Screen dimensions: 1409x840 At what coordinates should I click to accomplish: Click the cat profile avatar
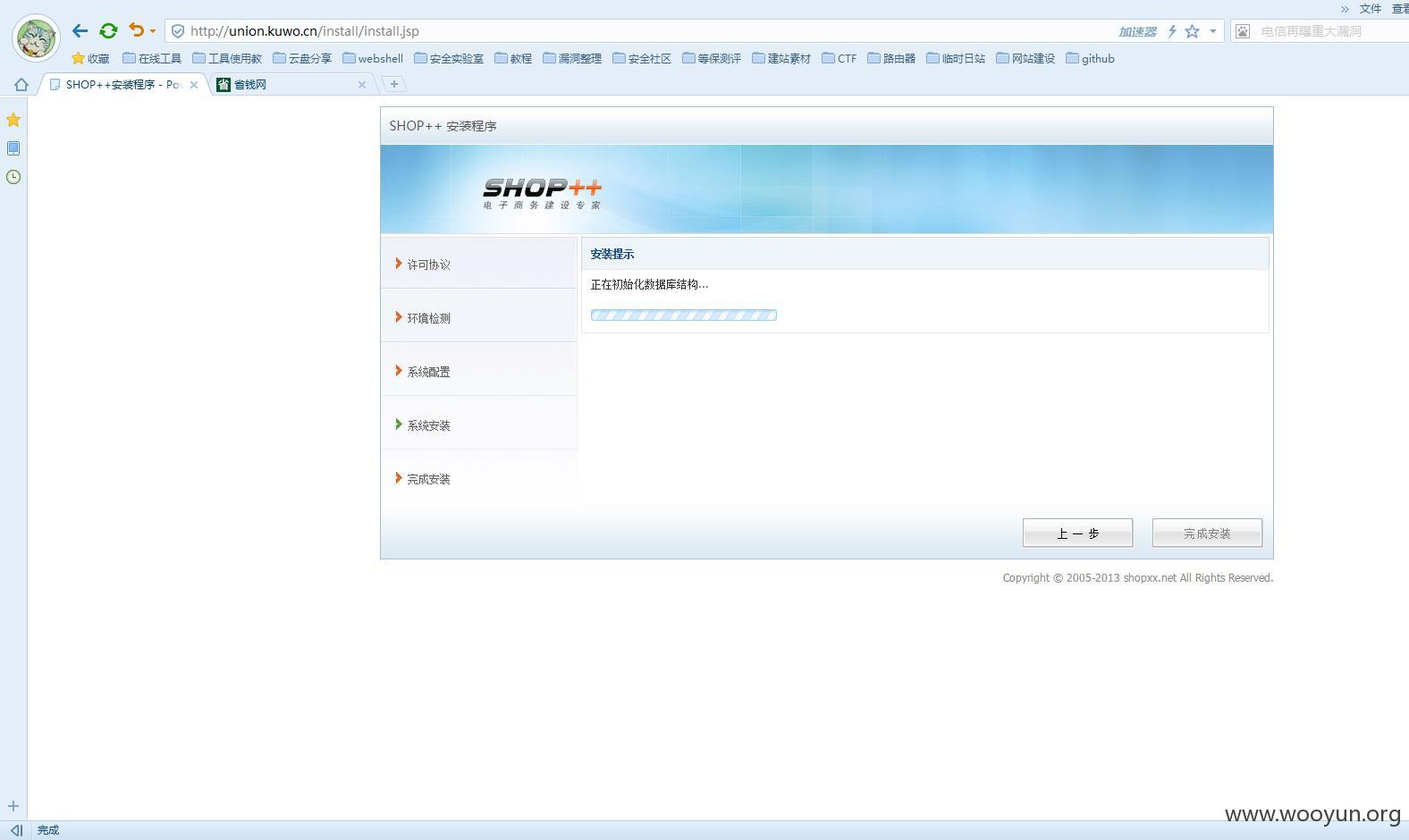pos(37,38)
